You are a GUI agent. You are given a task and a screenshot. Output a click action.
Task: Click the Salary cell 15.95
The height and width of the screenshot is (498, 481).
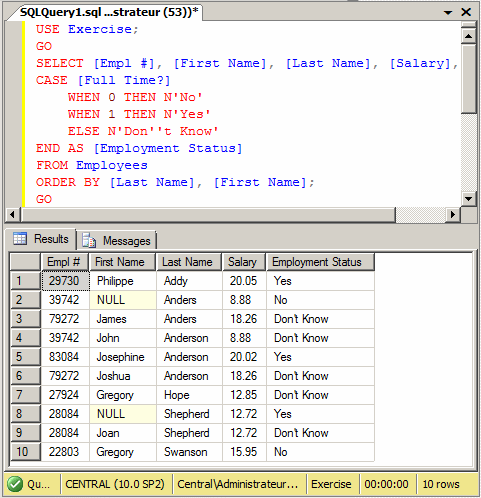(x=244, y=452)
